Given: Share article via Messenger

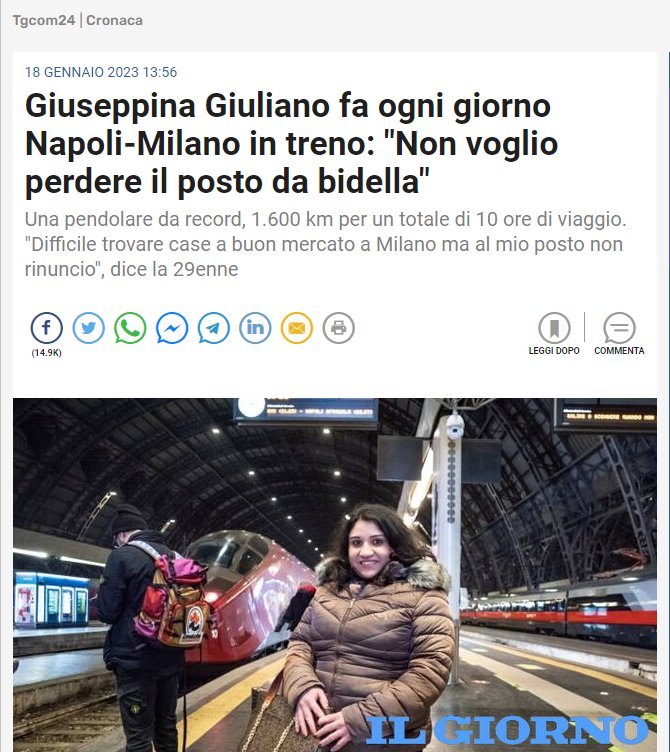Looking at the screenshot, I should coord(172,328).
